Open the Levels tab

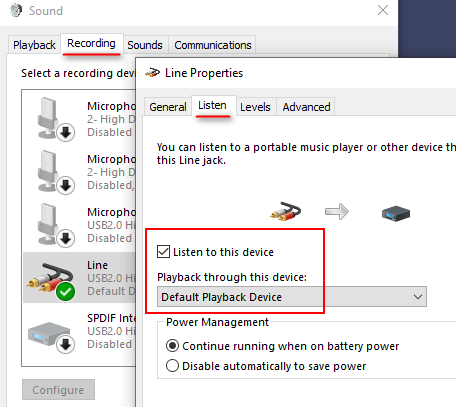click(255, 107)
